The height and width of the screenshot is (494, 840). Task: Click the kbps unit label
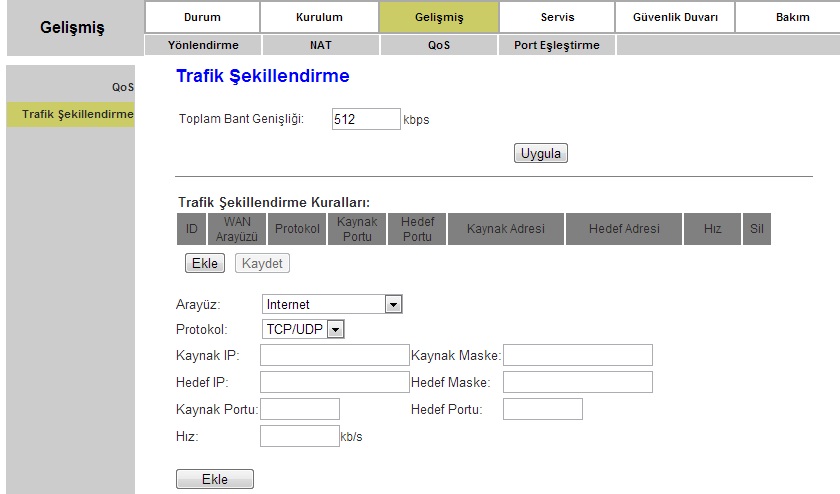416,119
